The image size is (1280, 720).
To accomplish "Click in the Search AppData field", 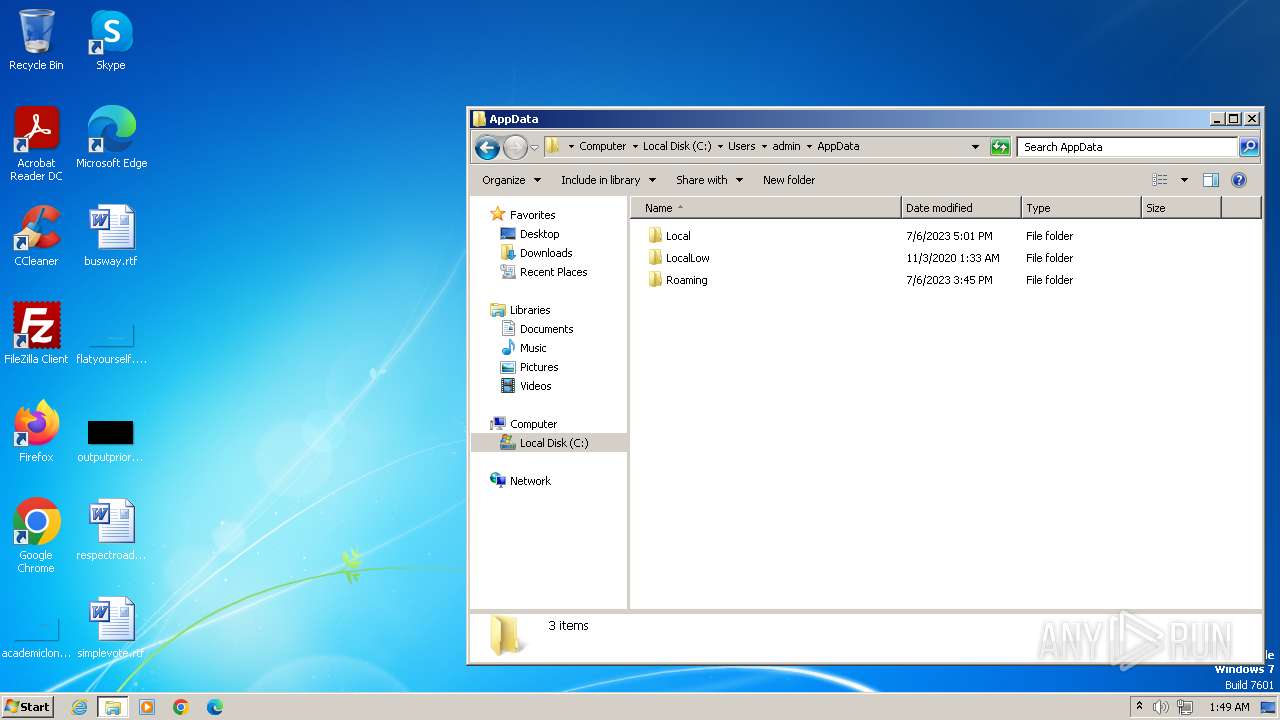I will pyautogui.click(x=1127, y=147).
